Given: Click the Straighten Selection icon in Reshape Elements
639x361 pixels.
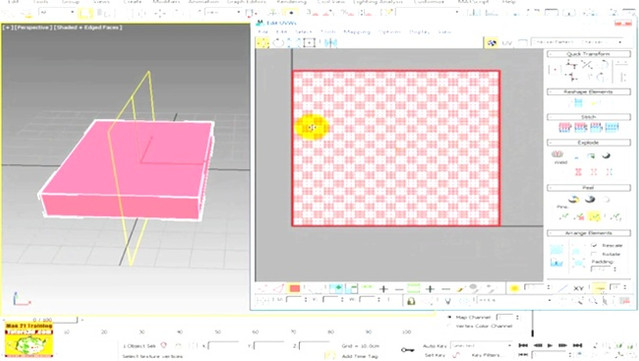Looking at the screenshot, I should tap(578, 103).
